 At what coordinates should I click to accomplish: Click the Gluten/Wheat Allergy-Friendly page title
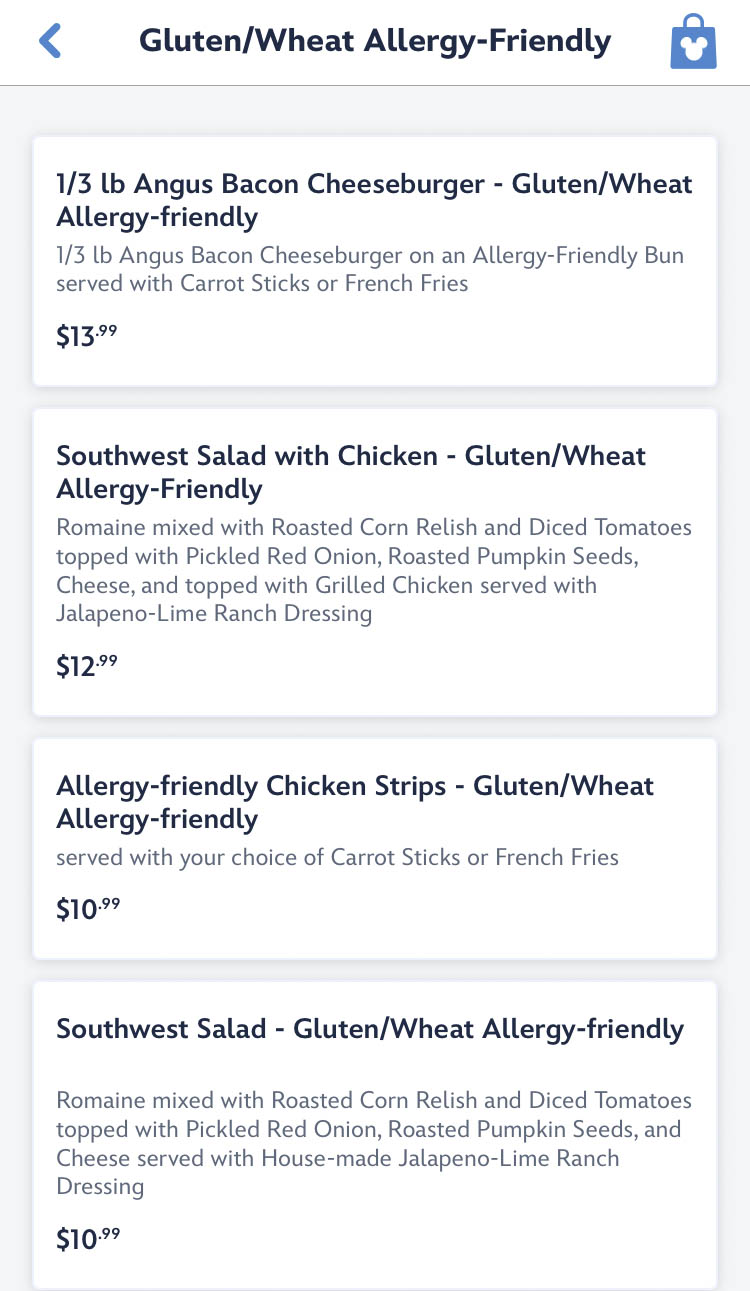pos(374,41)
